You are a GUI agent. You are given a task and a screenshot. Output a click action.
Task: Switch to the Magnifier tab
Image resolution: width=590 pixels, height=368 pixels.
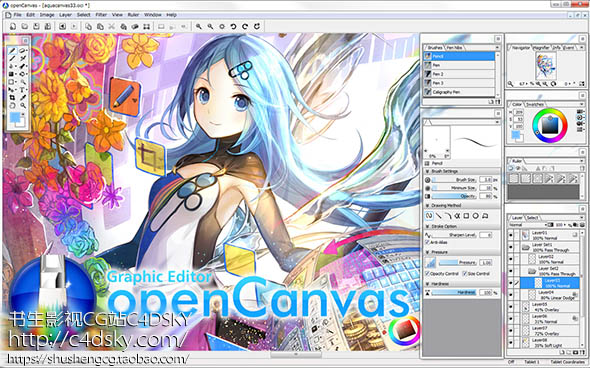(x=542, y=48)
